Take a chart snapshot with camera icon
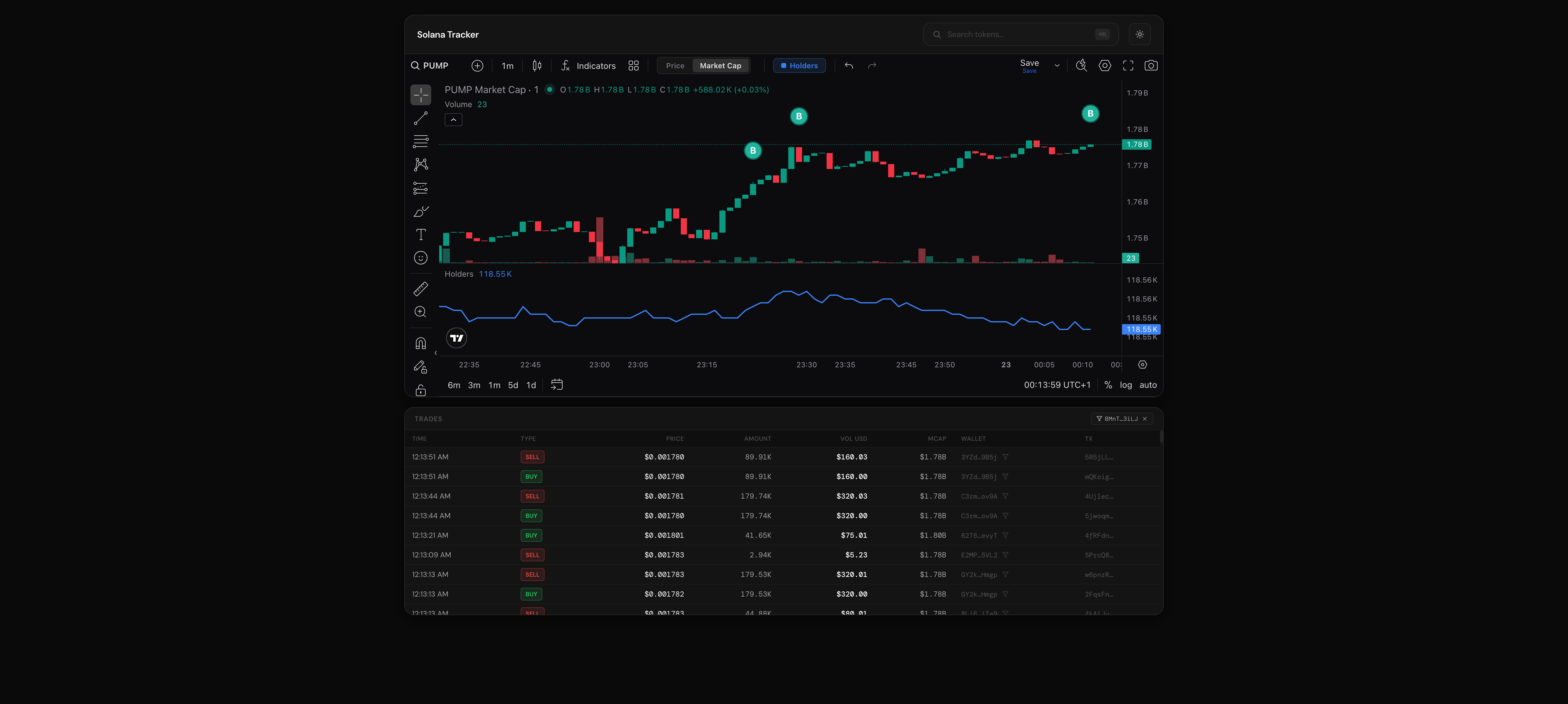1568x704 pixels. point(1151,66)
